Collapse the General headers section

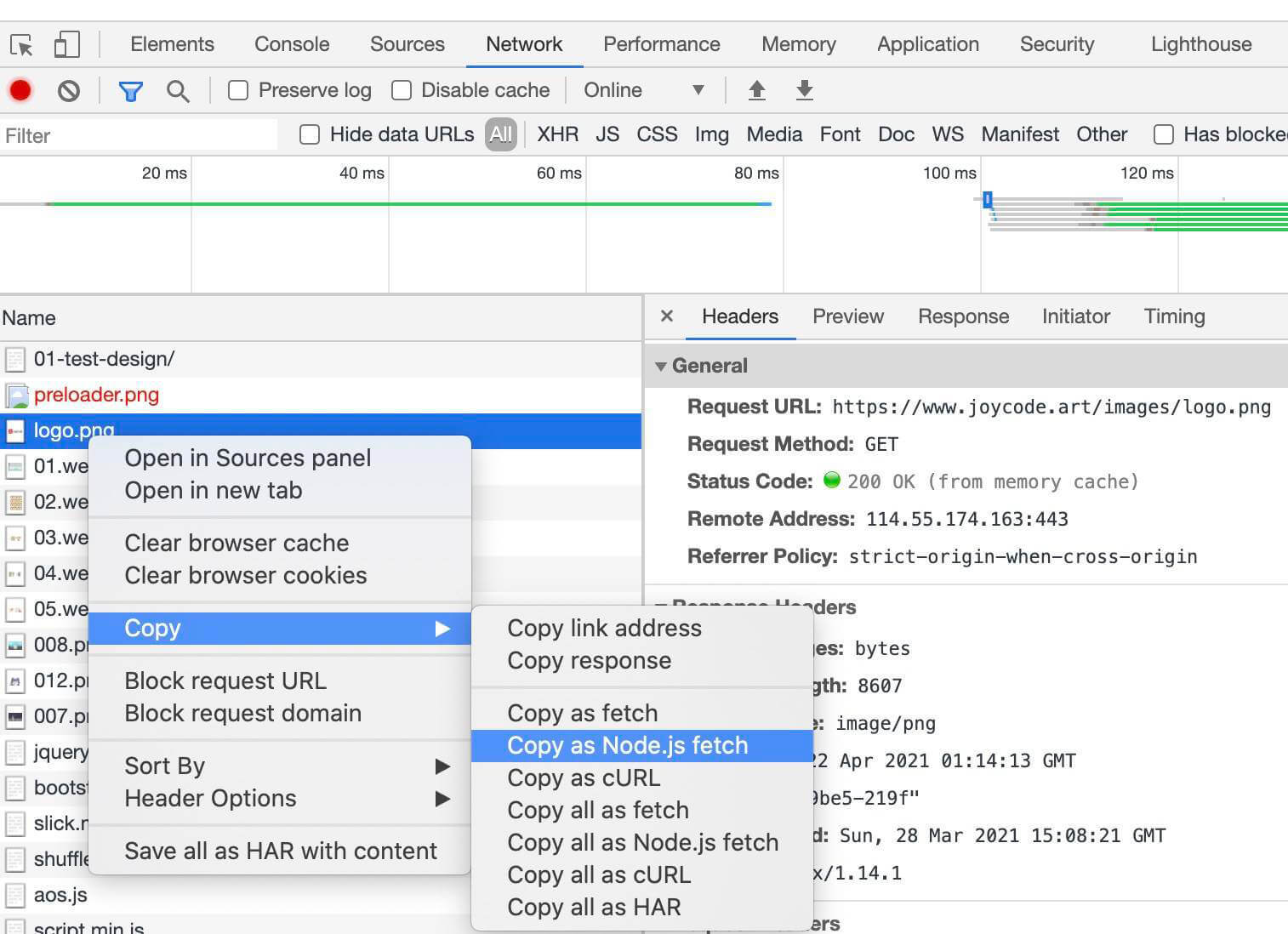(x=661, y=366)
